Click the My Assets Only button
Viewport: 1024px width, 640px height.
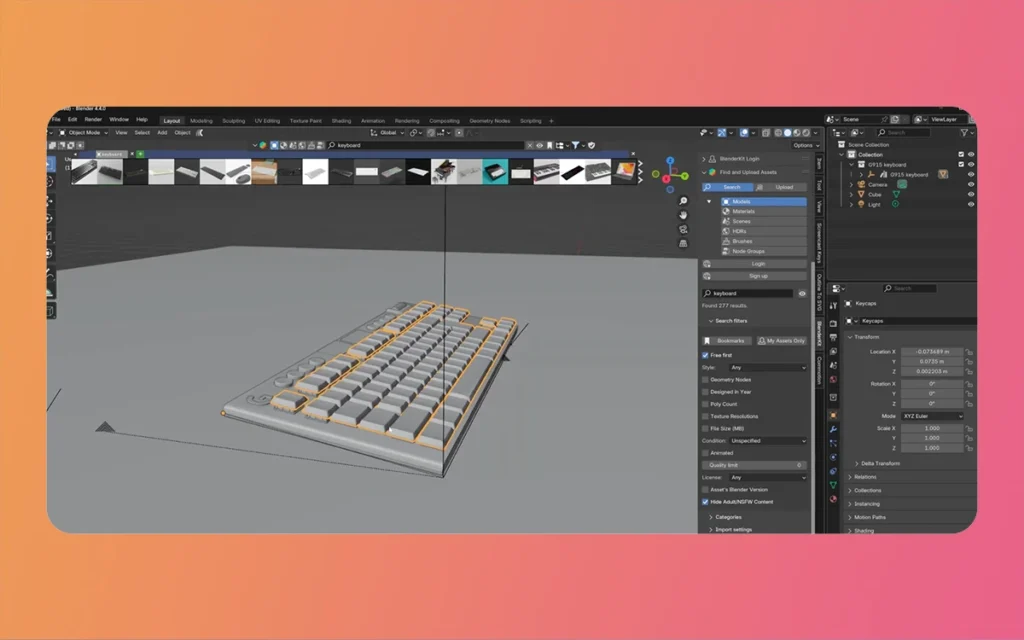click(x=781, y=341)
